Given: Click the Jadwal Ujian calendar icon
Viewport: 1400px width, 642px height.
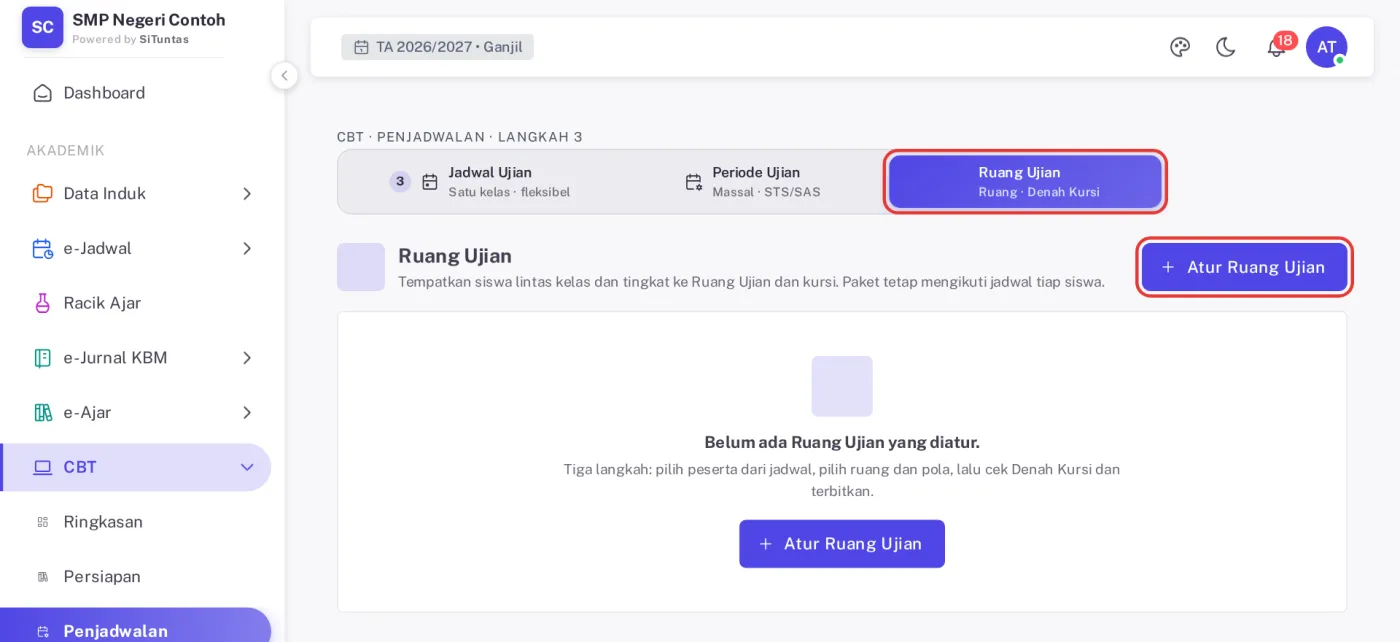Looking at the screenshot, I should [x=430, y=182].
